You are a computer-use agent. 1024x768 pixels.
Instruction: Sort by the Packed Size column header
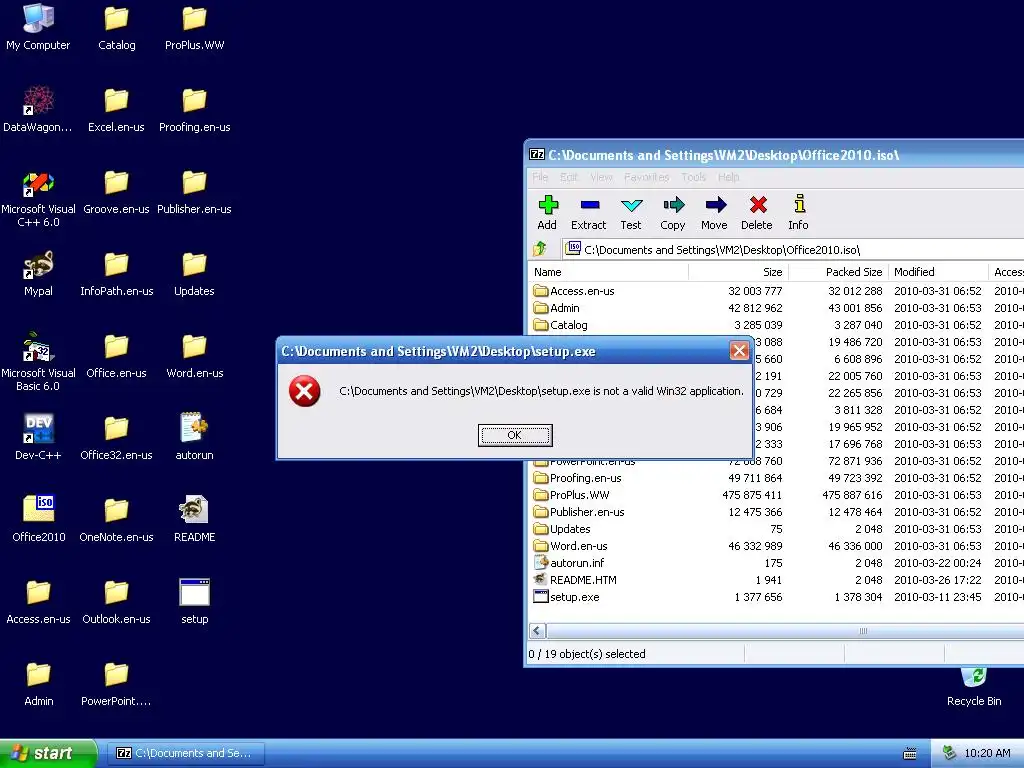[x=839, y=272]
